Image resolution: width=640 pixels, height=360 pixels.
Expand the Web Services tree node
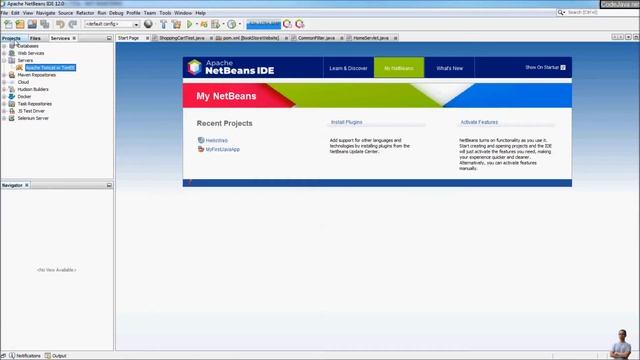point(4,53)
